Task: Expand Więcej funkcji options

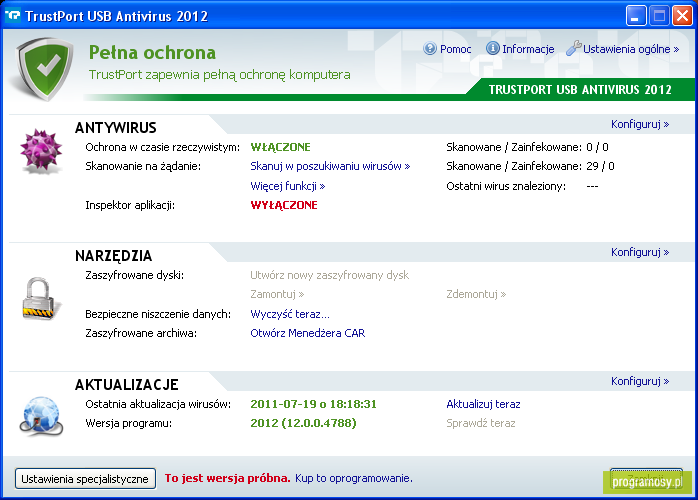Action: pos(288,186)
